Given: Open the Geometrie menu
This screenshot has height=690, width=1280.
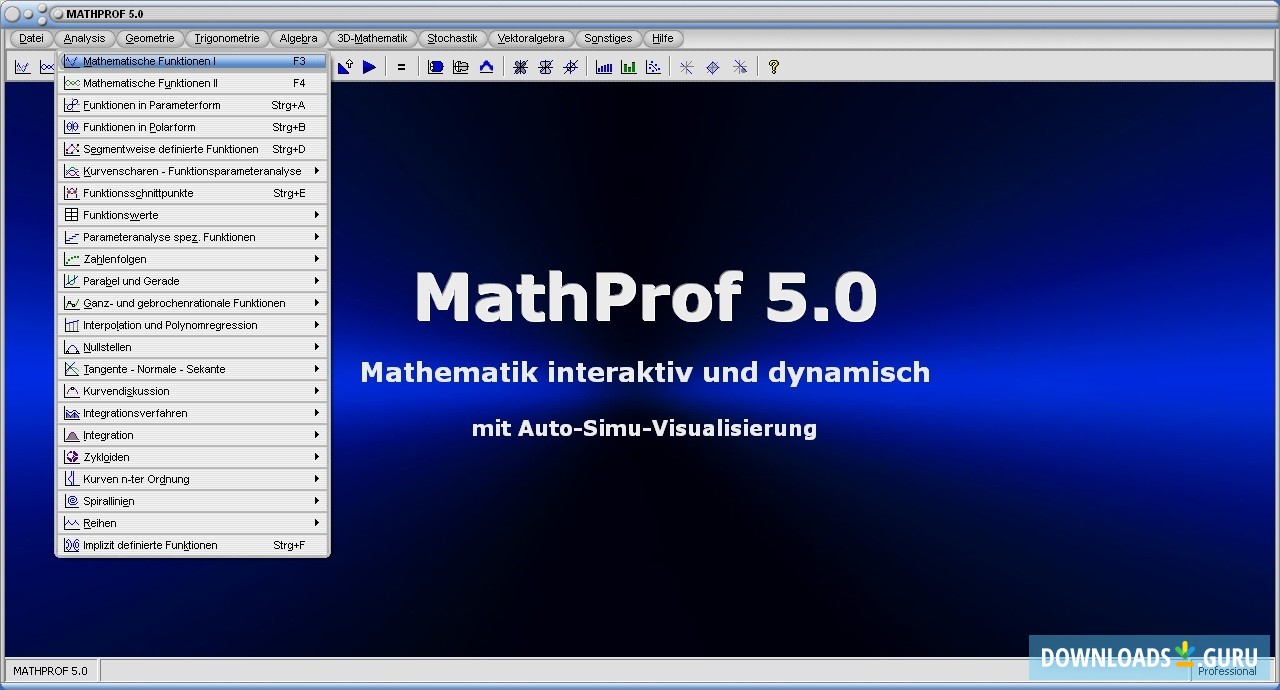Looking at the screenshot, I should tap(149, 38).
